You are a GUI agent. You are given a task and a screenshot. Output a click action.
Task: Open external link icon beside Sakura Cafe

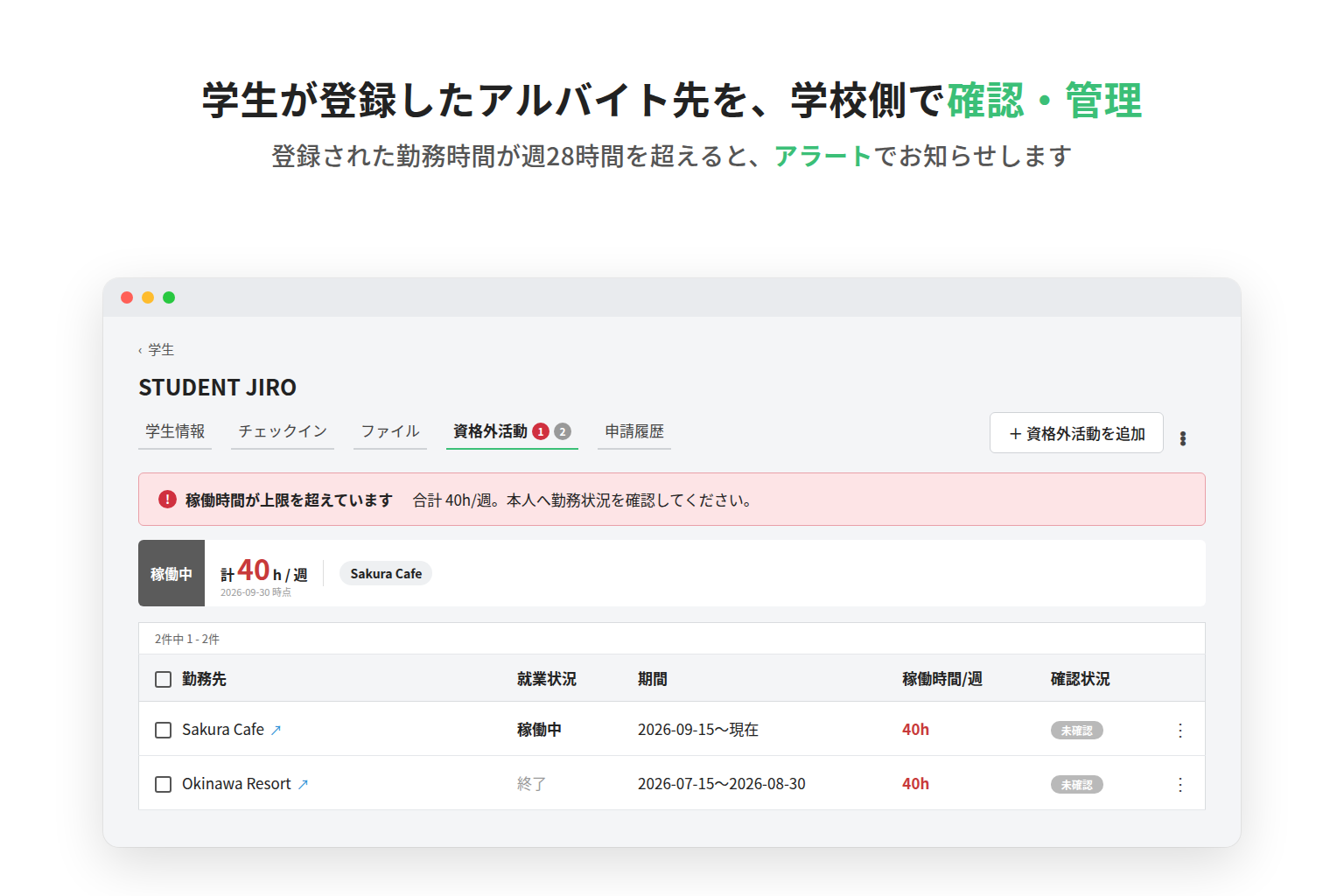276,730
